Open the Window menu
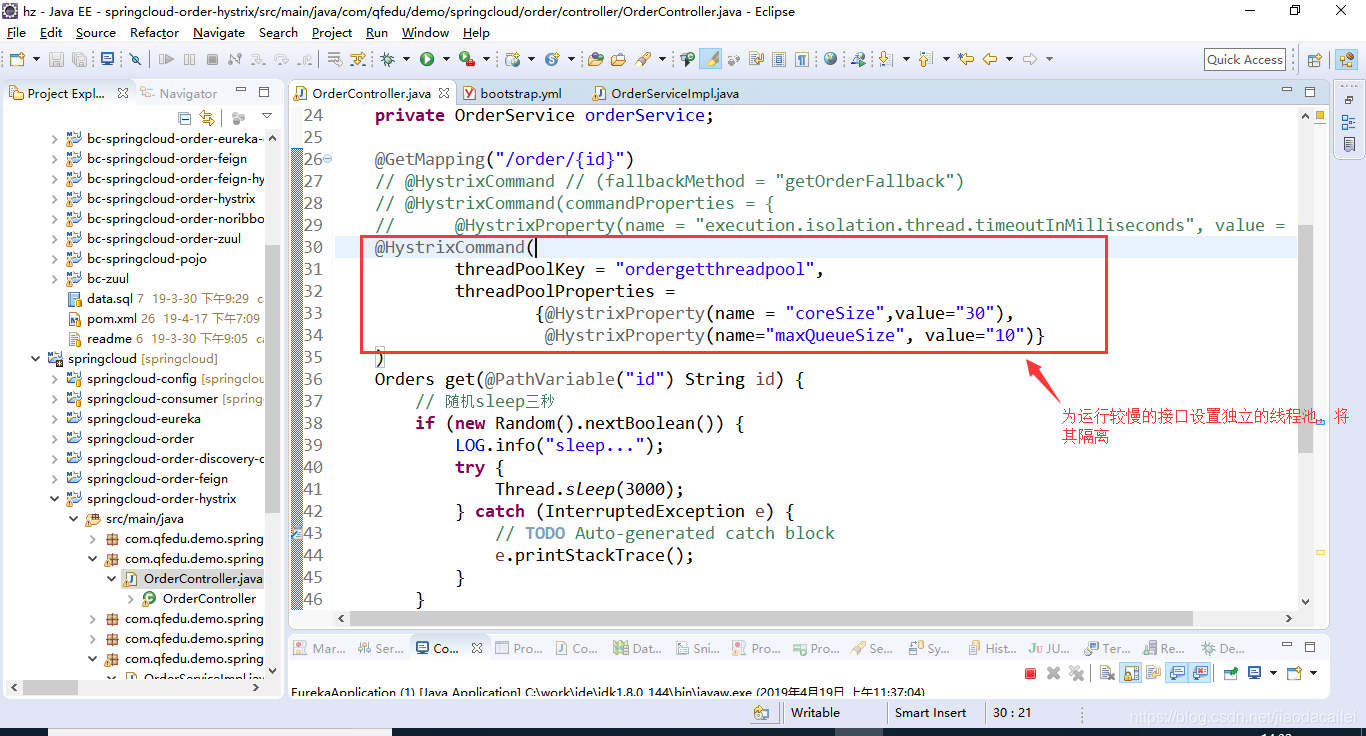The width and height of the screenshot is (1366, 736). tap(425, 32)
